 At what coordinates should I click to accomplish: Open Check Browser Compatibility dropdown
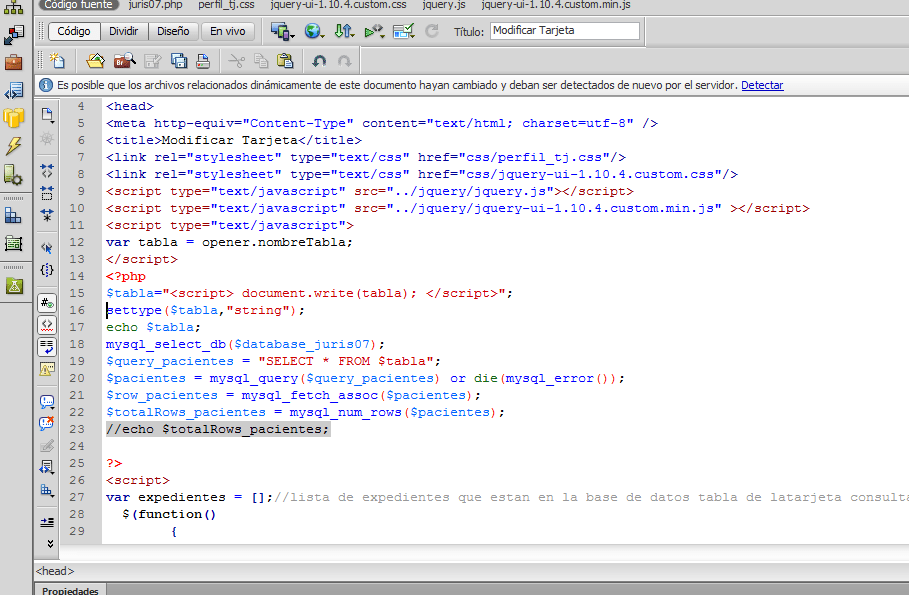coord(403,31)
